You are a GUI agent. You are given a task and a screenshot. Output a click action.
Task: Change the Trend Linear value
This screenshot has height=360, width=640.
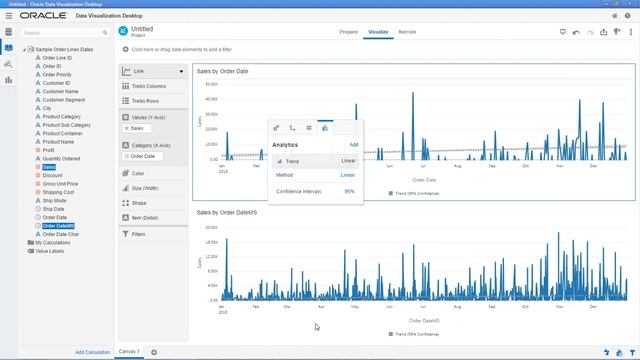[348, 161]
